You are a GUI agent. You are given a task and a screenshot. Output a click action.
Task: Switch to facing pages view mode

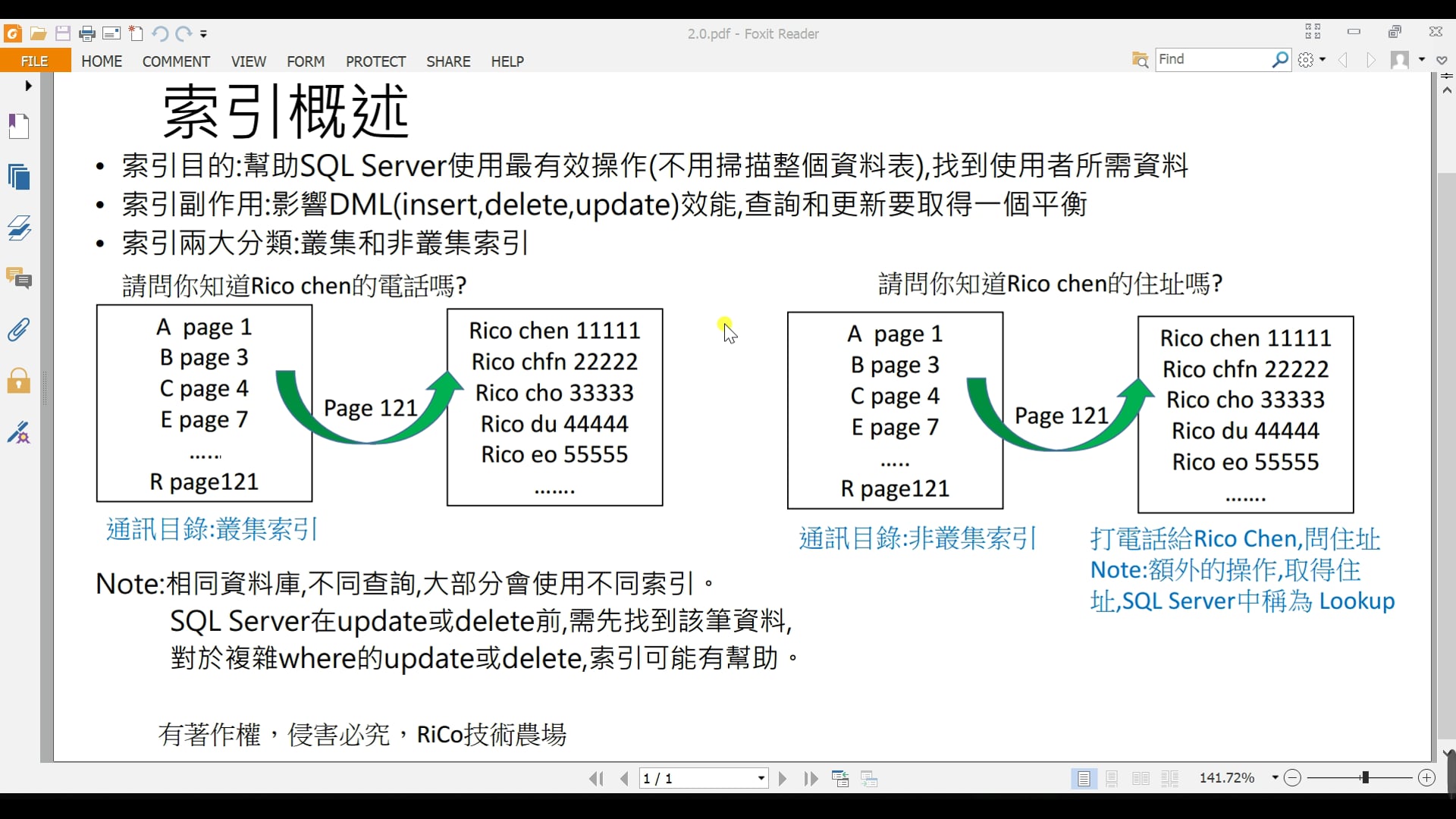click(x=1141, y=778)
